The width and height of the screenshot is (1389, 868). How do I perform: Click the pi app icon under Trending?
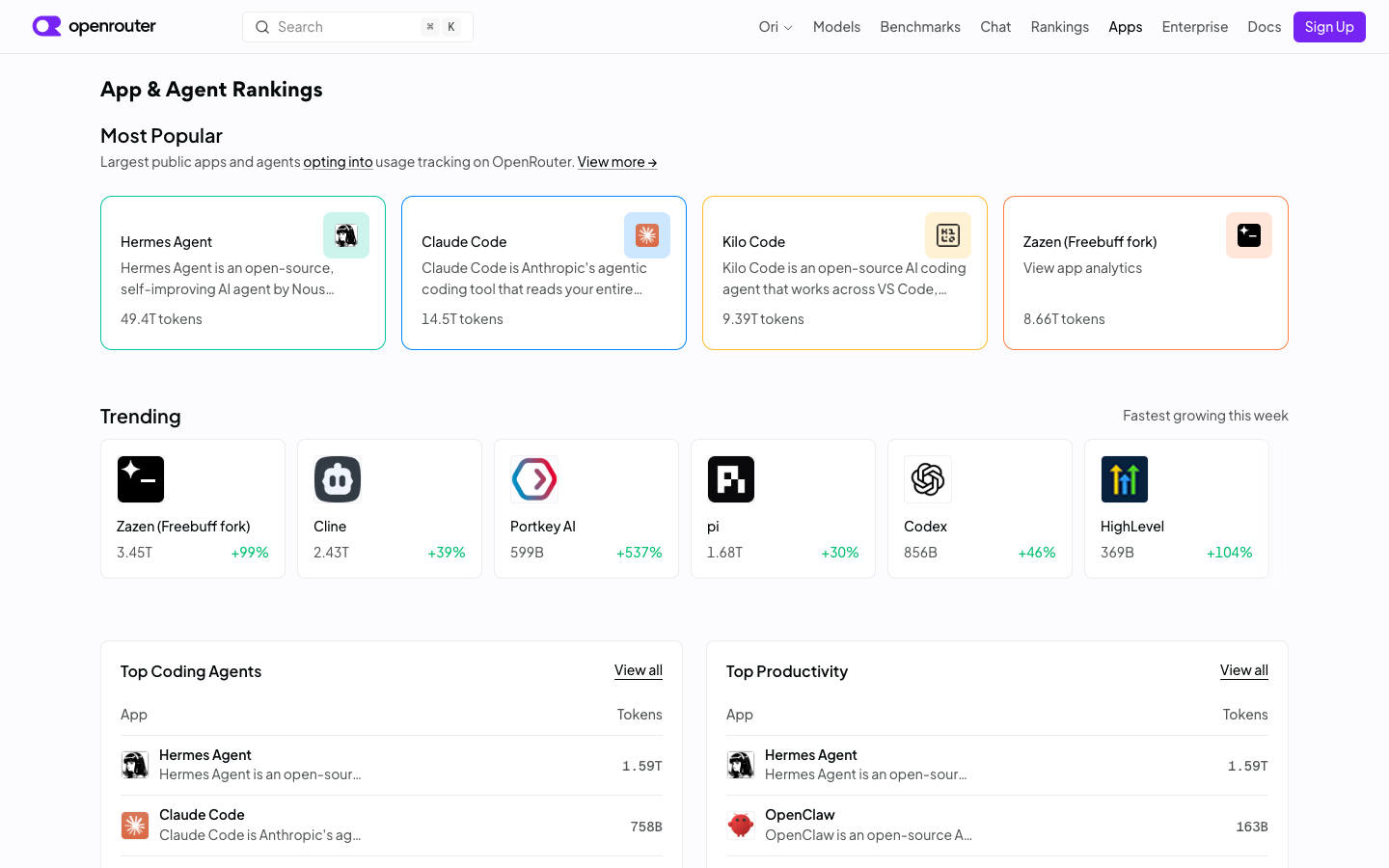731,479
